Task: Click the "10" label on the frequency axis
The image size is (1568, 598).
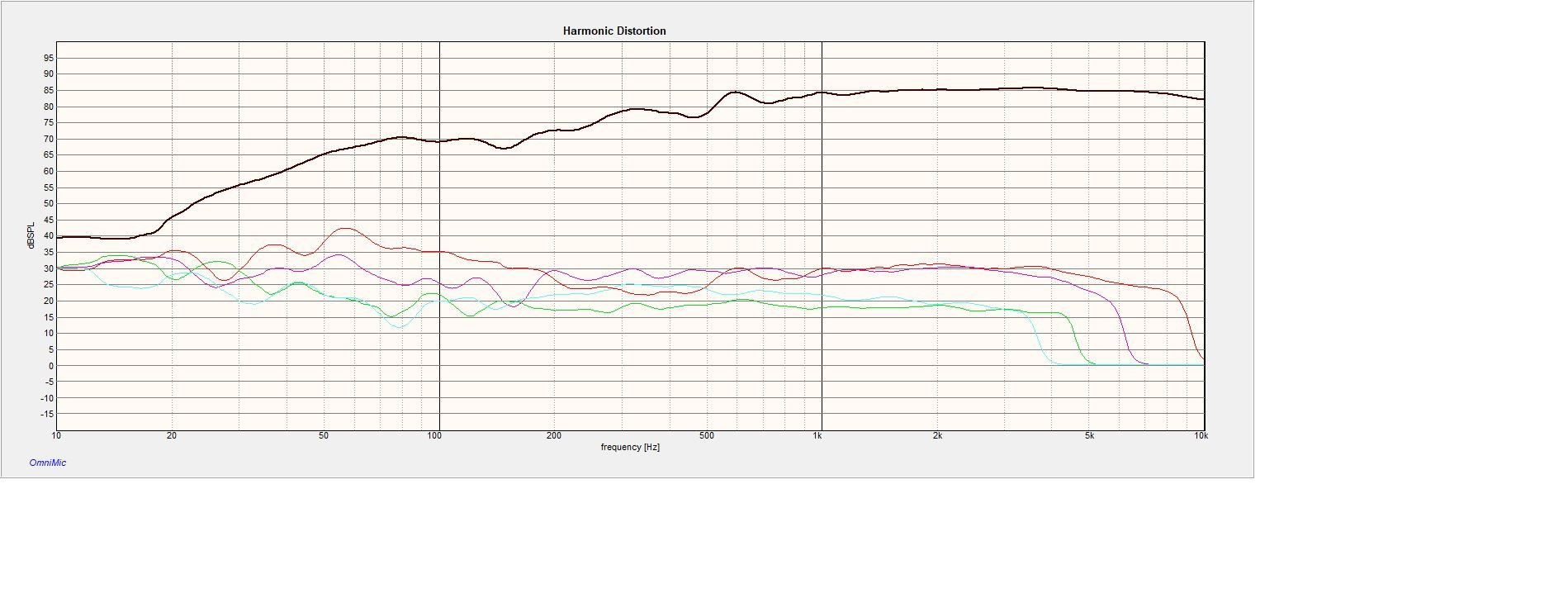Action: click(56, 436)
